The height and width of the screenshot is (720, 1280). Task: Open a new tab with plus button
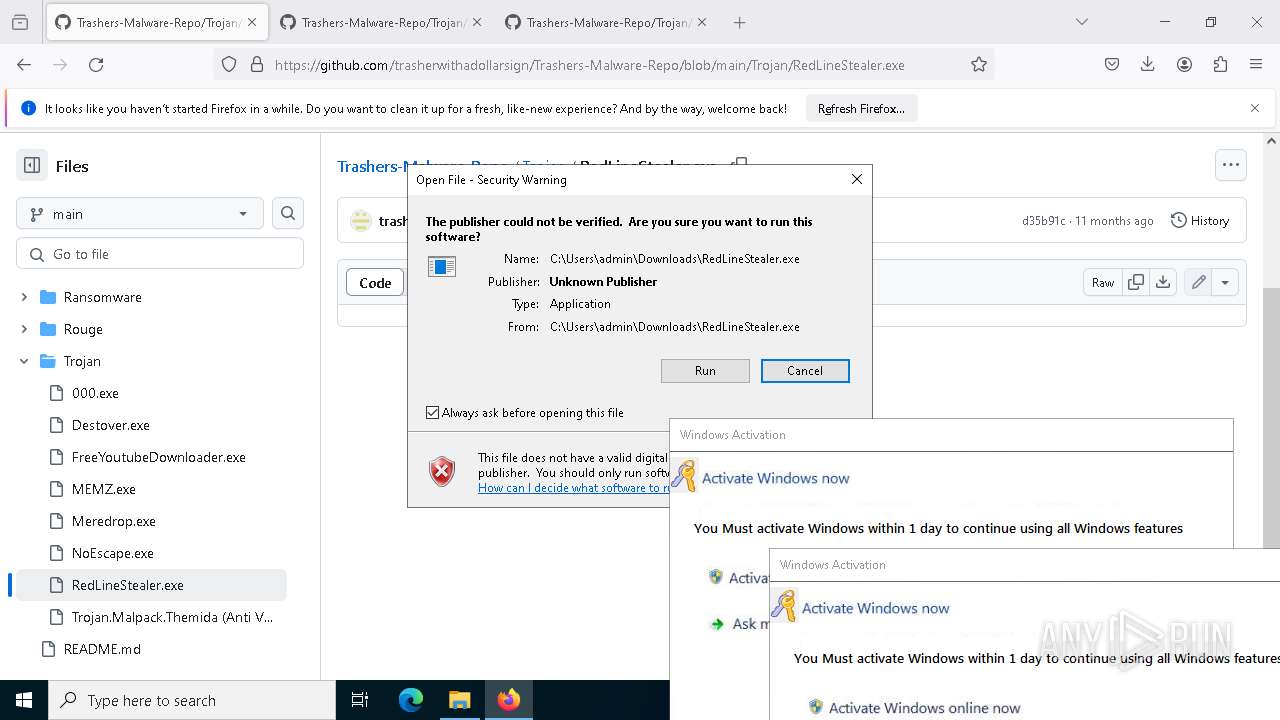[x=739, y=22]
